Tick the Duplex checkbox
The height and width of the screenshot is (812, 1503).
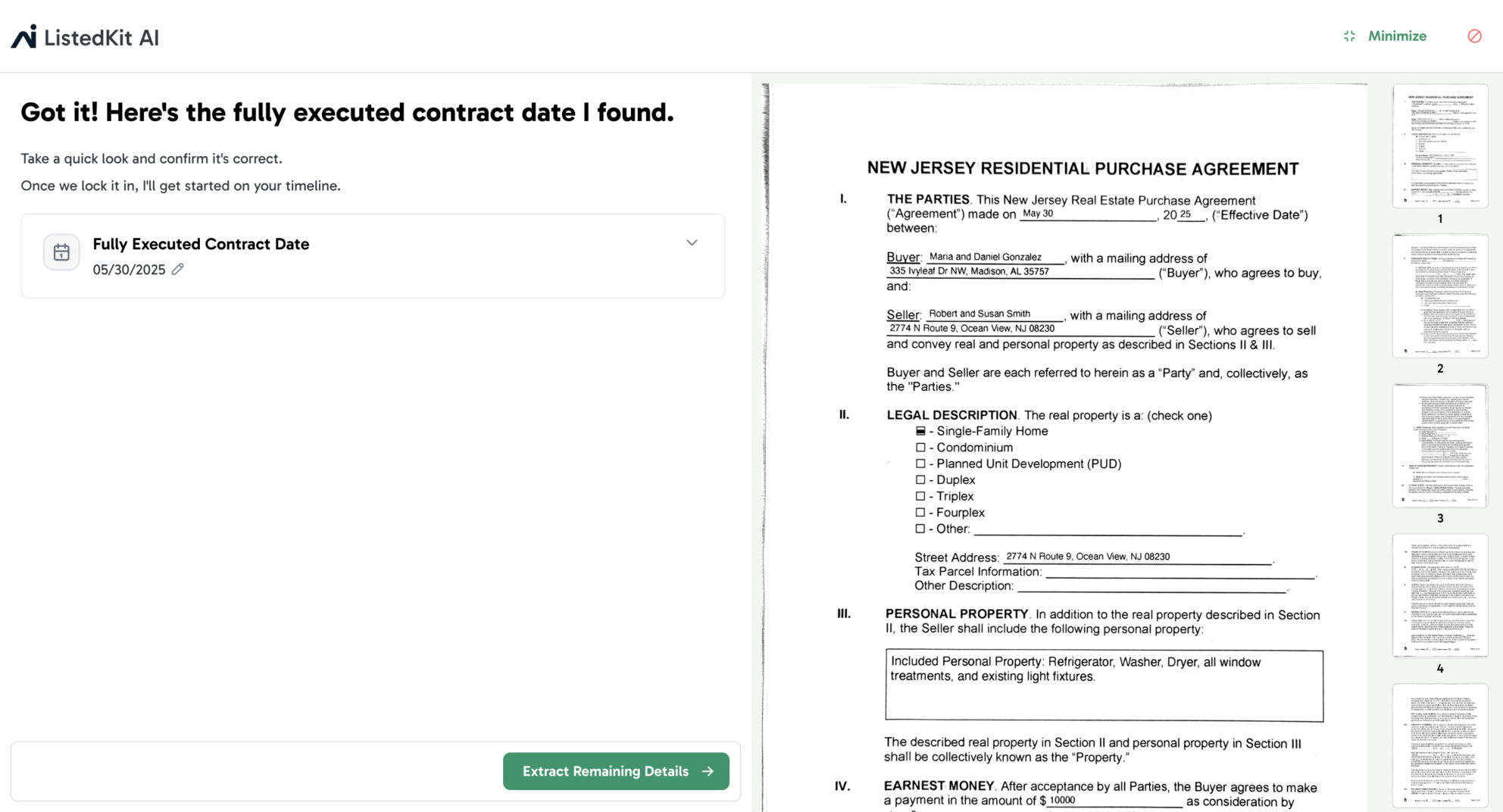(920, 480)
